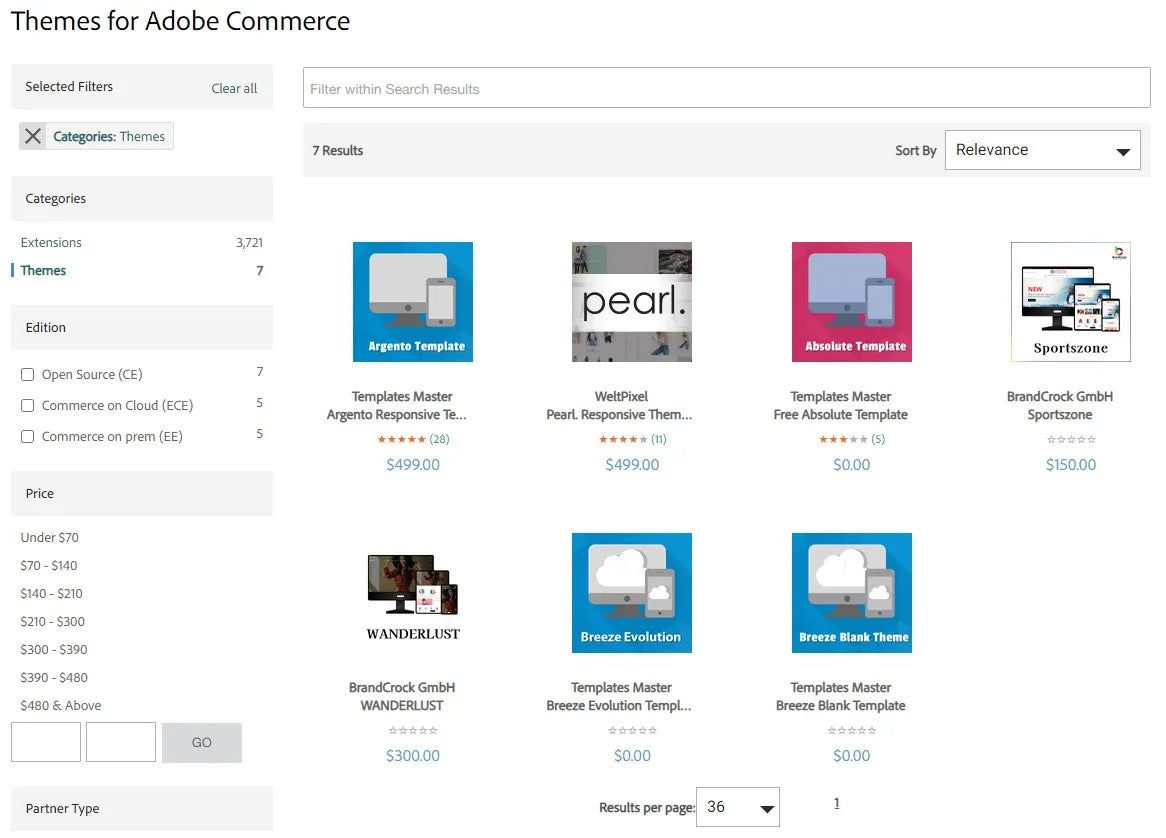Click the WeltPixel vendor name
The width and height of the screenshot is (1166, 838).
621,396
